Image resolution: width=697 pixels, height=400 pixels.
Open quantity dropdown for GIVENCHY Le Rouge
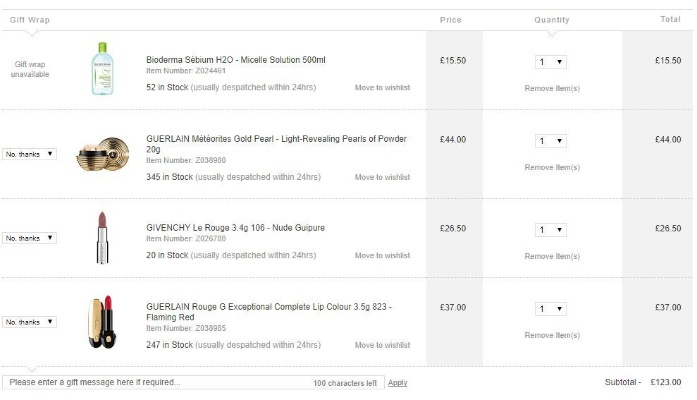tap(551, 230)
